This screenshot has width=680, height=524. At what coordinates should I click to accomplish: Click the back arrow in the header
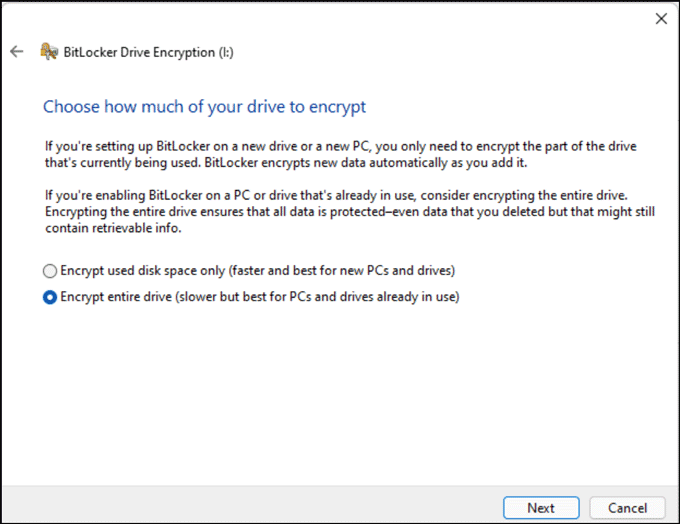coord(16,51)
